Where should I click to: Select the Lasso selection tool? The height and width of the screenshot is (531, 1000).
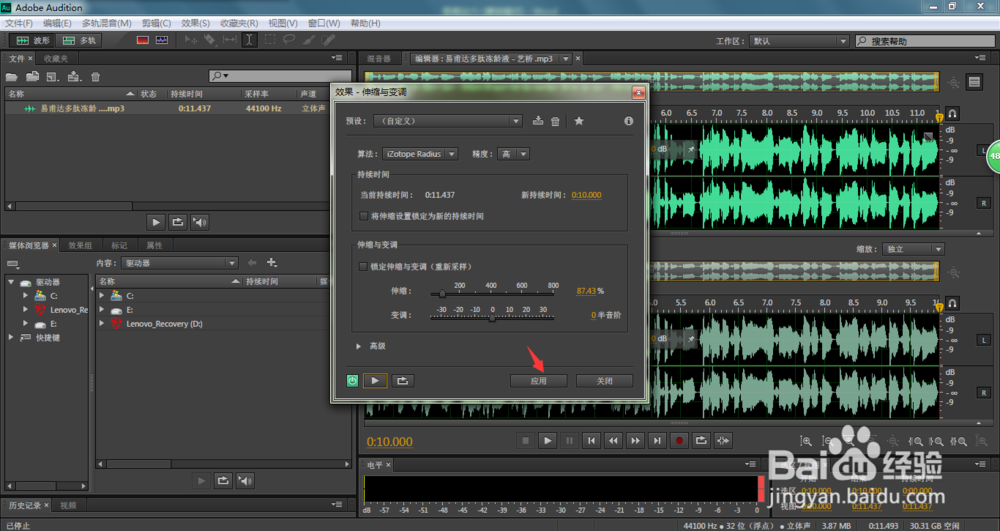289,40
